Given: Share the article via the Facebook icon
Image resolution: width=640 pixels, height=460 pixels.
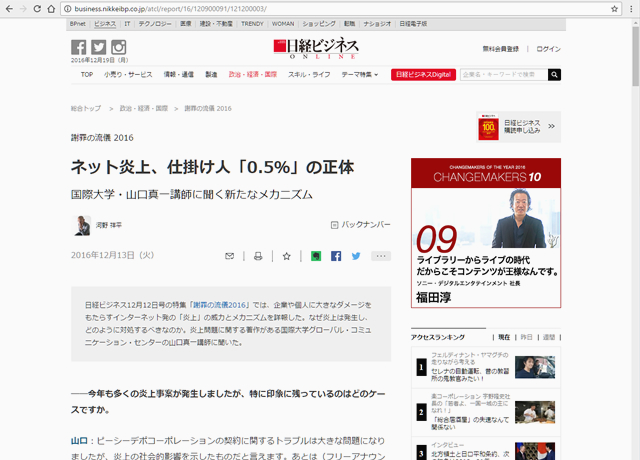Looking at the screenshot, I should [x=336, y=256].
